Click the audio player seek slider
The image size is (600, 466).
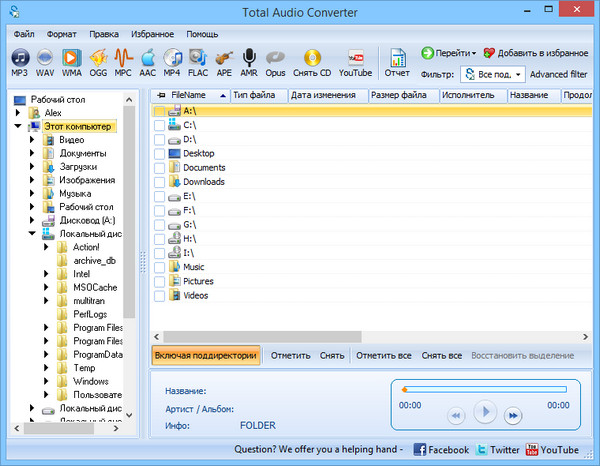click(x=483, y=389)
